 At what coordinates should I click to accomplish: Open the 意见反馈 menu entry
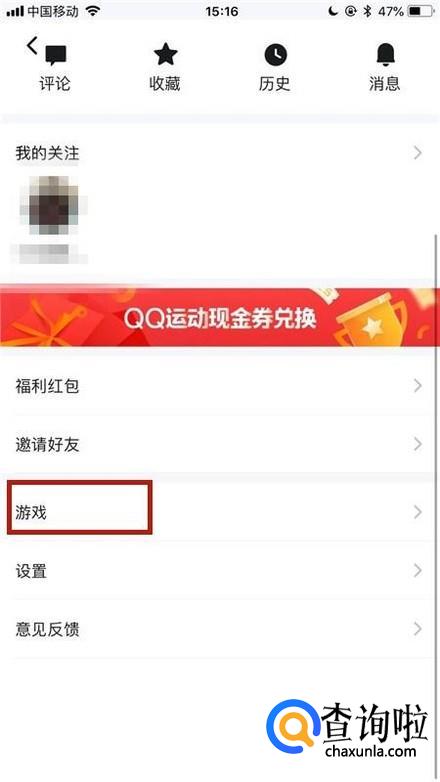pos(220,629)
